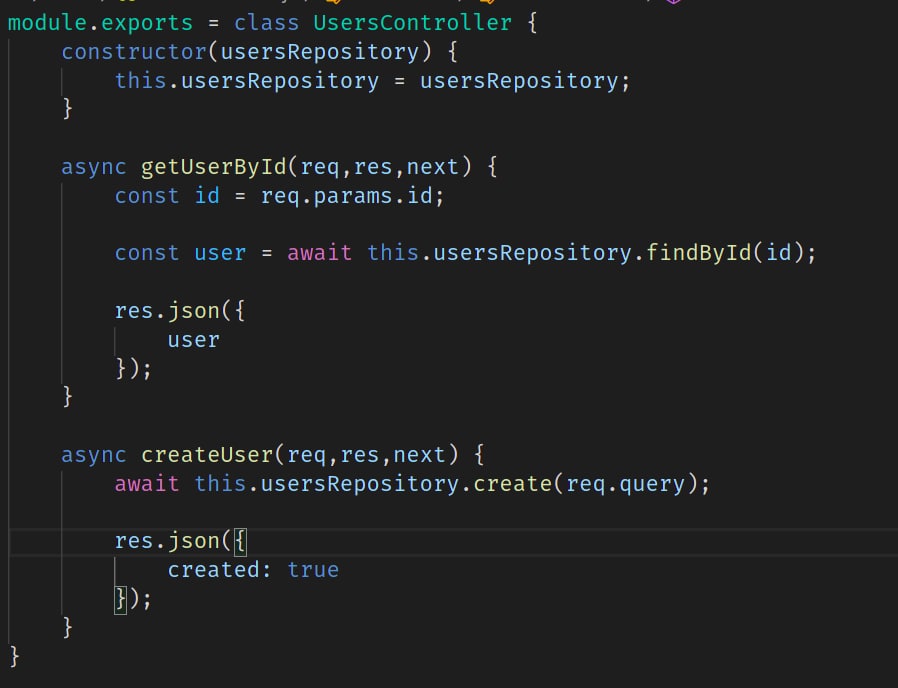Viewport: 898px width, 688px height.
Task: Click 'json' in getUserById's res.json call
Action: tap(194, 311)
